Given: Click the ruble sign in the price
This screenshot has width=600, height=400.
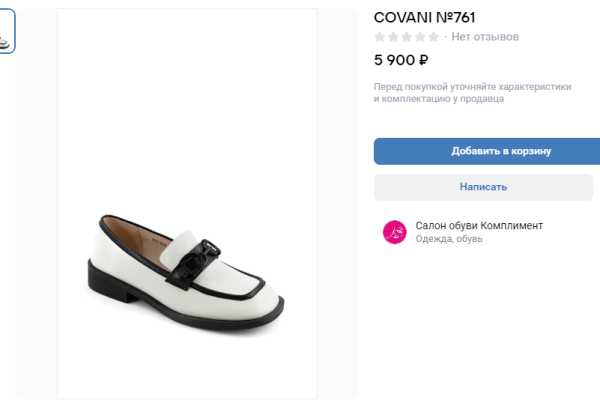Looking at the screenshot, I should click(x=423, y=60).
